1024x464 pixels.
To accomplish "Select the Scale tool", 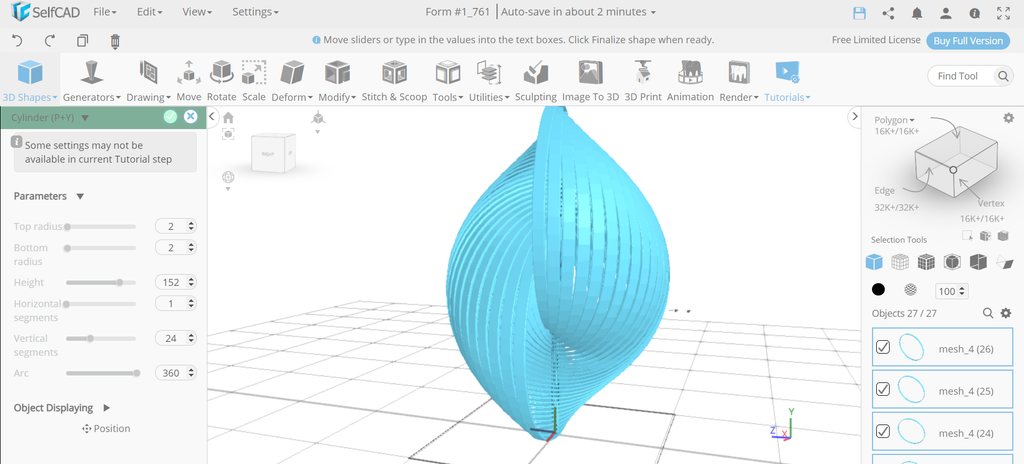I will tap(253, 82).
